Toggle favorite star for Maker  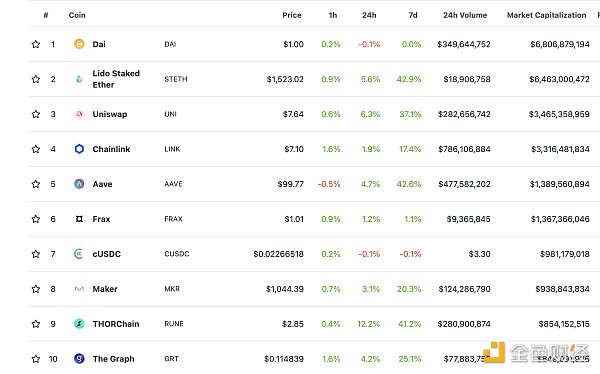point(36,289)
